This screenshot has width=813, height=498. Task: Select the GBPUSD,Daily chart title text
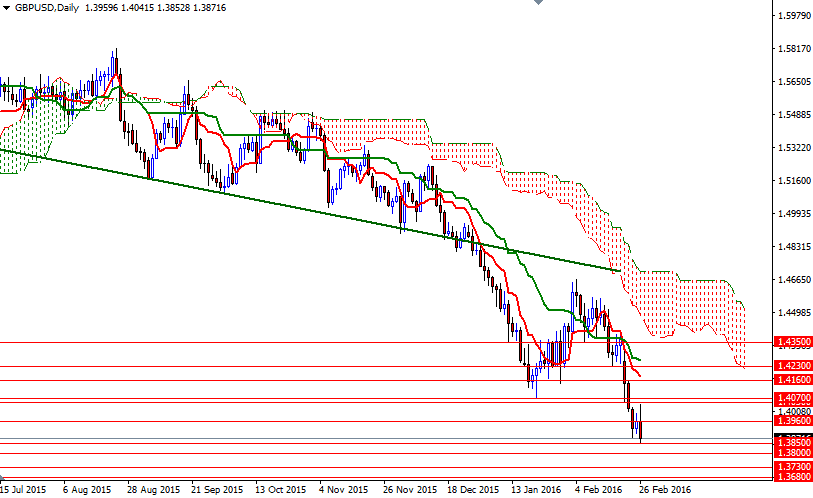pos(47,8)
